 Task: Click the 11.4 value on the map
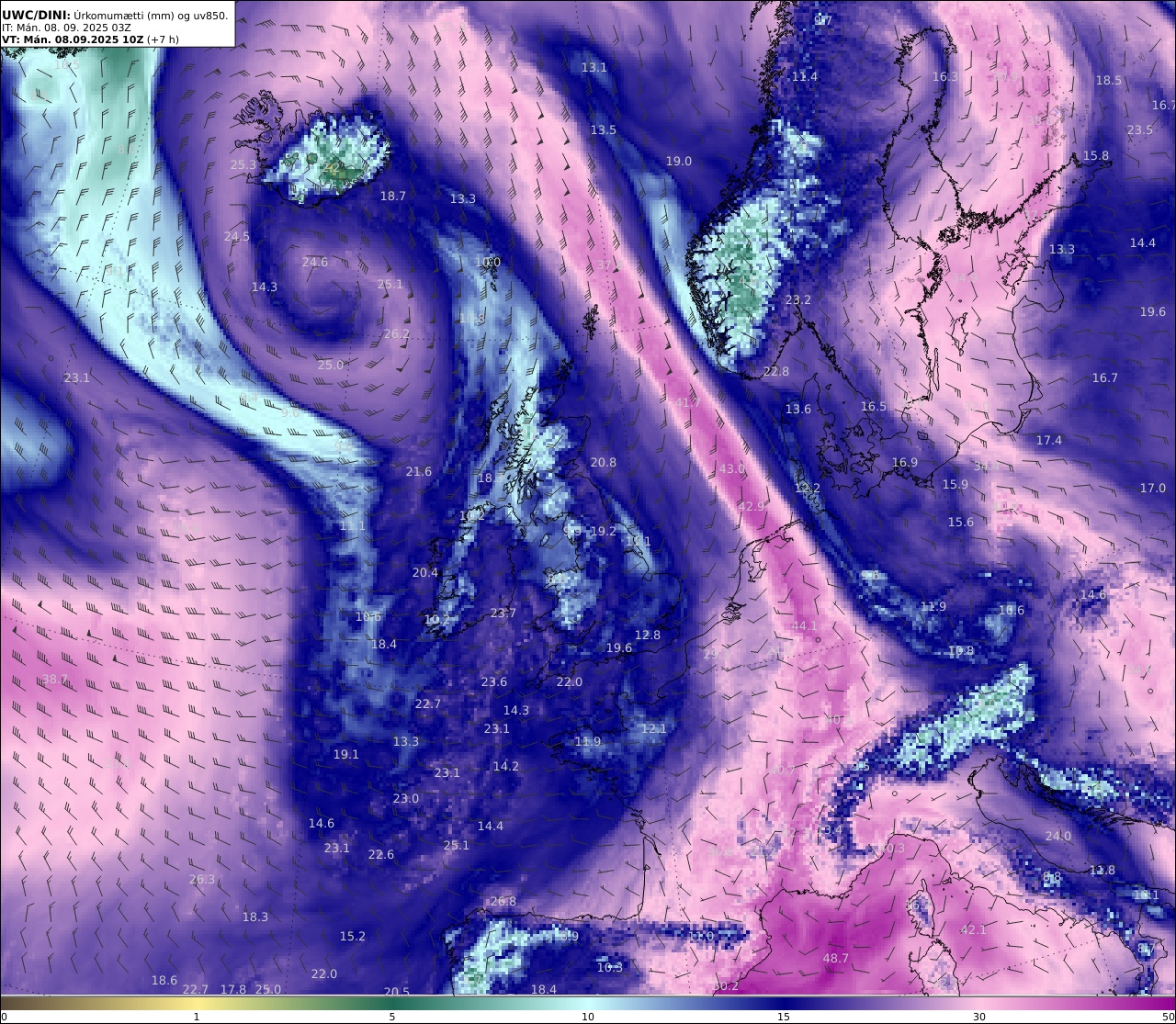tap(805, 76)
